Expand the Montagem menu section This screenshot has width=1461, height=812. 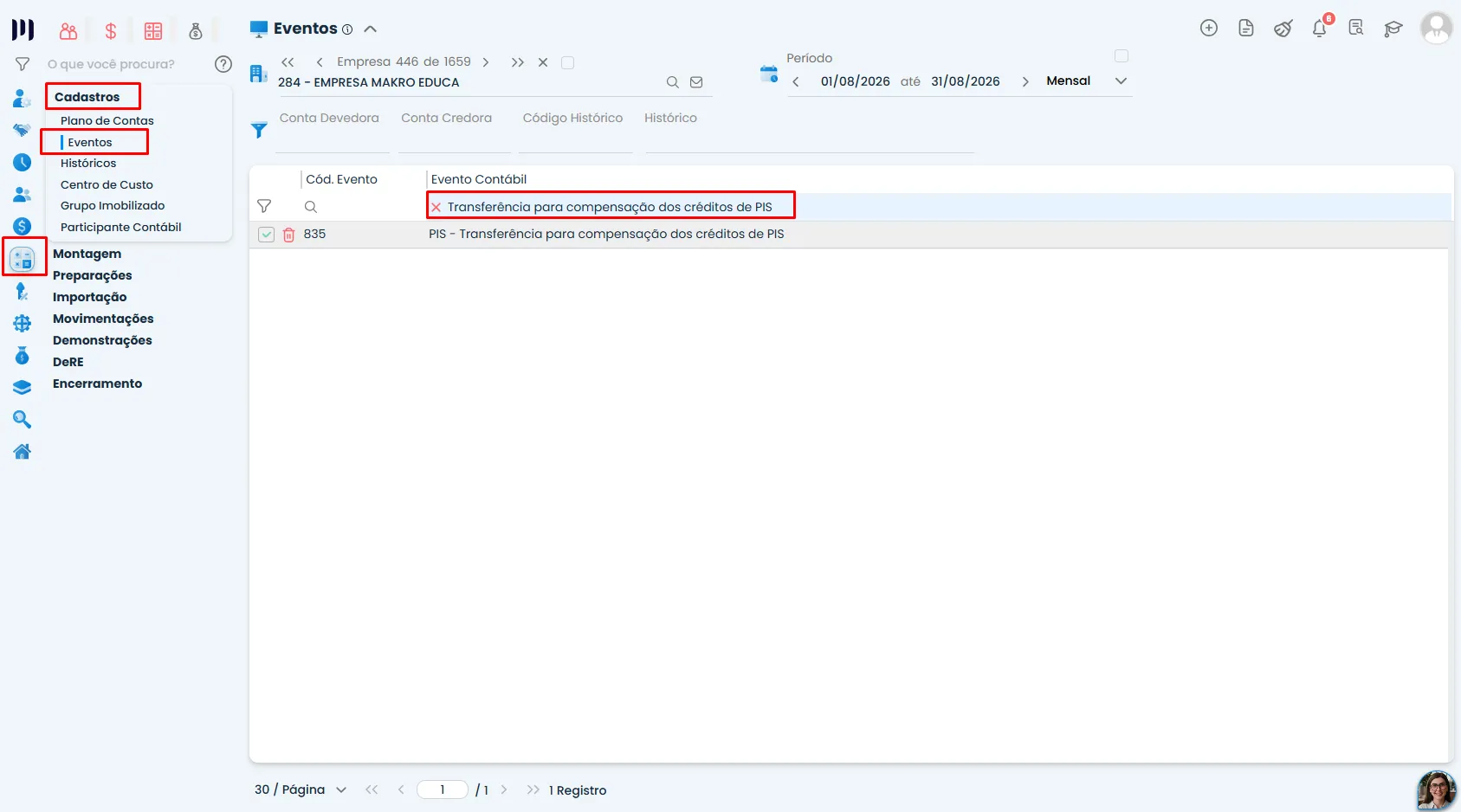tap(87, 254)
